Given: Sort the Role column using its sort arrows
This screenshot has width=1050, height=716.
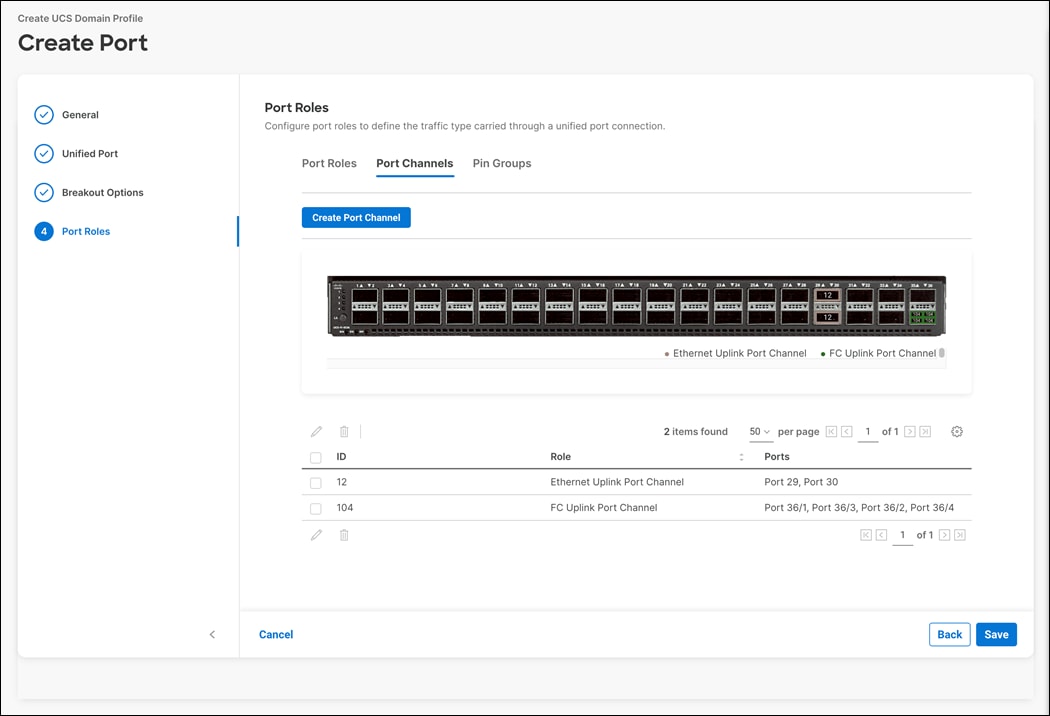Looking at the screenshot, I should (x=741, y=456).
